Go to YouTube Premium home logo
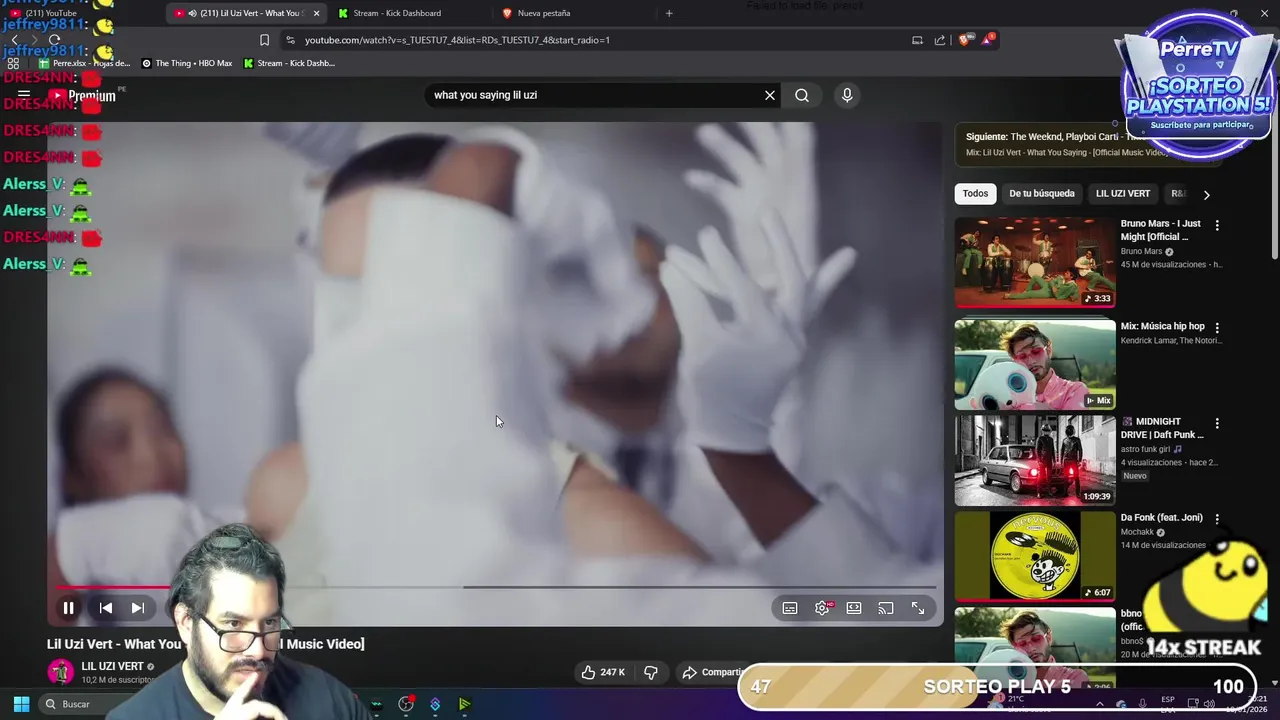 (82, 96)
